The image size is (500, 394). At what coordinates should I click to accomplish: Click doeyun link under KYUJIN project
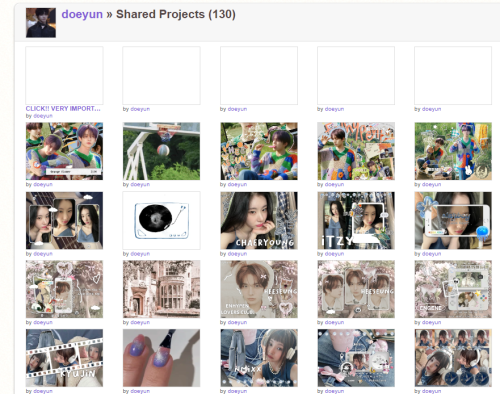point(43,391)
